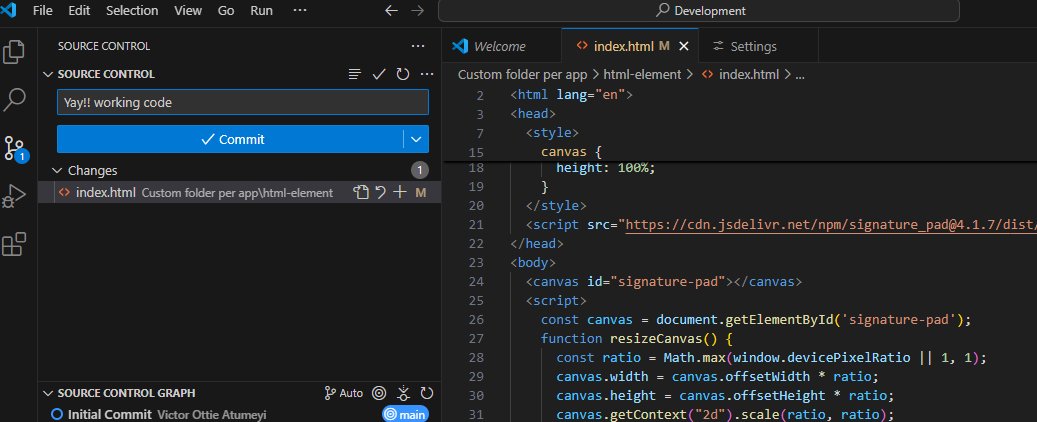The image size is (1037, 422).
Task: Select the index.html row under Changes
Action: (x=239, y=192)
